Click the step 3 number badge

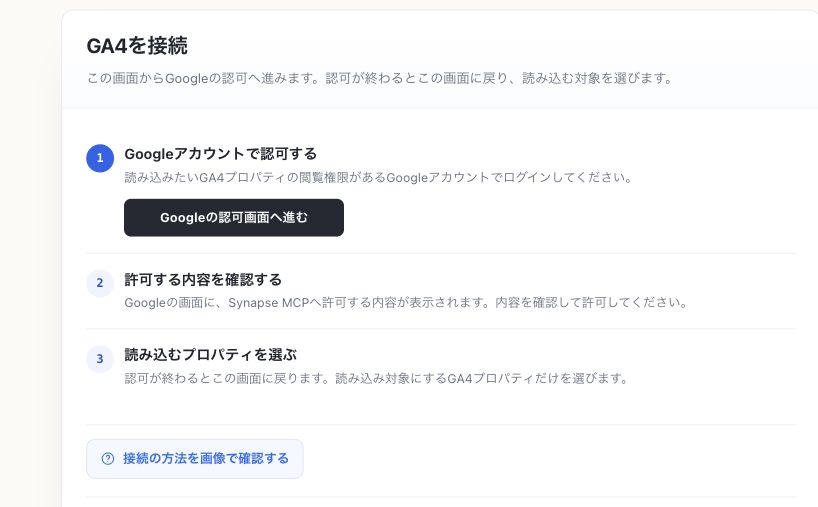click(100, 359)
